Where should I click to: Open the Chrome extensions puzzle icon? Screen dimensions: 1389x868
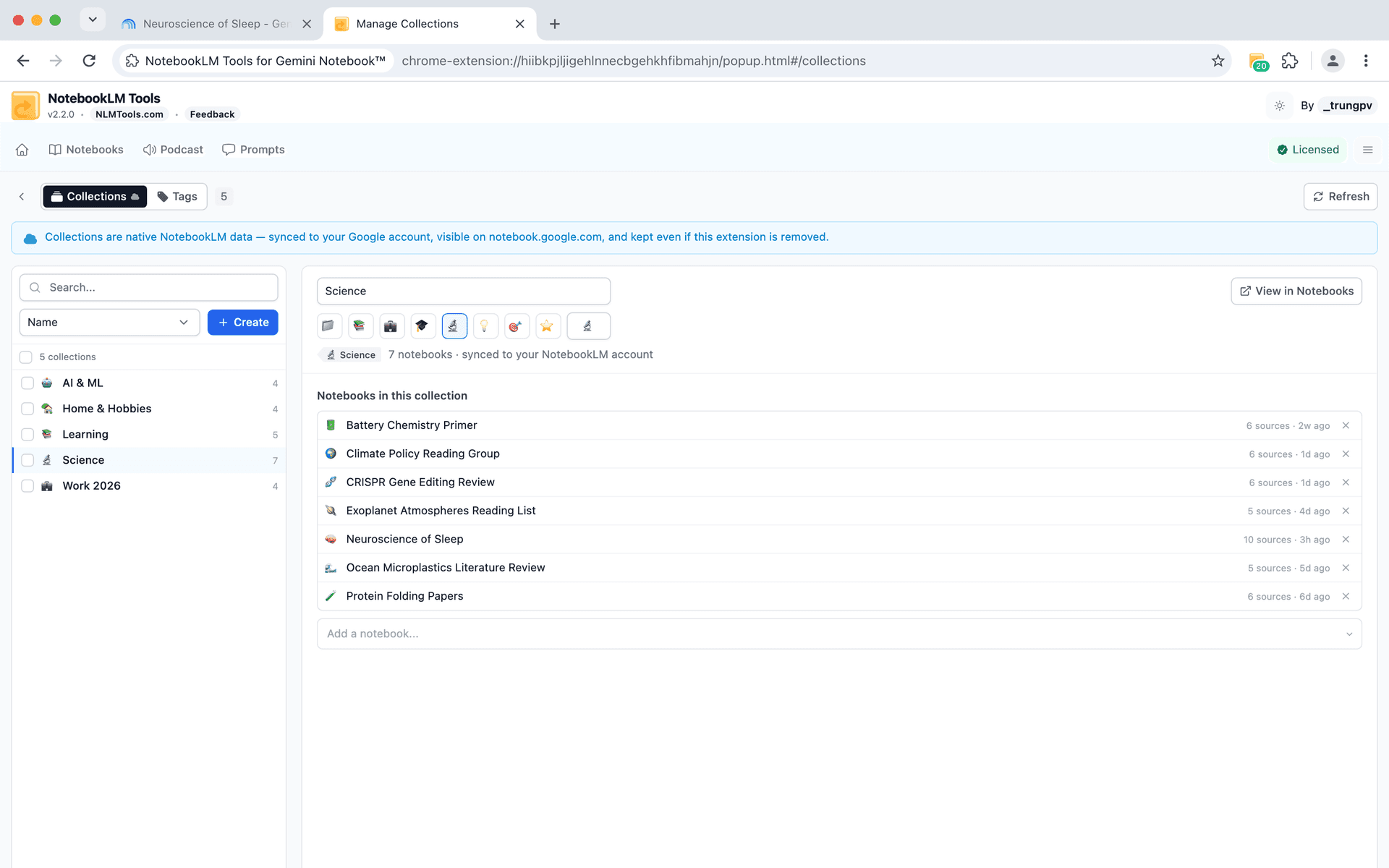click(1290, 61)
